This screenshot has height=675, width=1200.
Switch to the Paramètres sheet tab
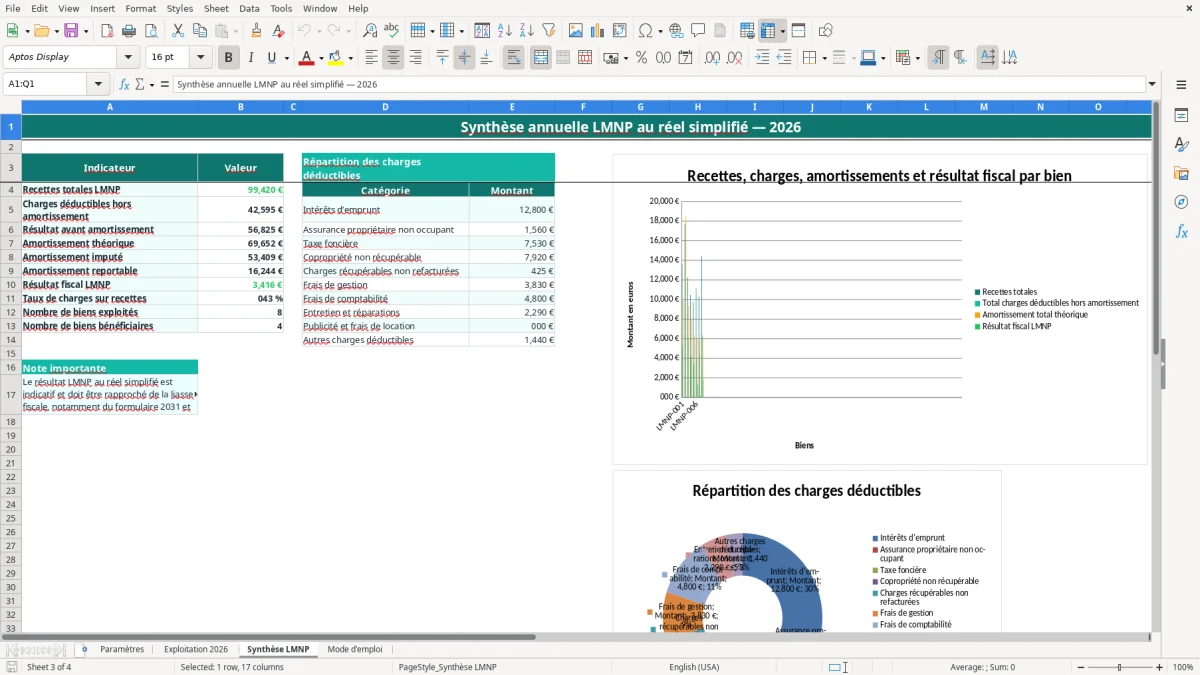click(122, 650)
